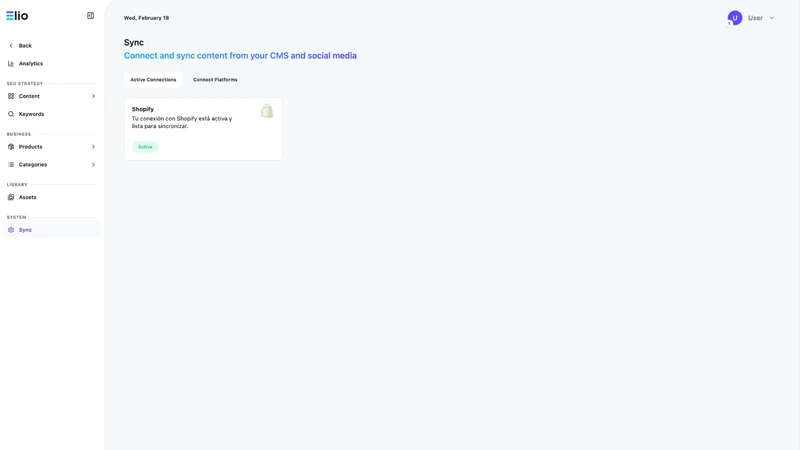Click the Analytics chart icon
800x450 pixels.
pyautogui.click(x=11, y=63)
